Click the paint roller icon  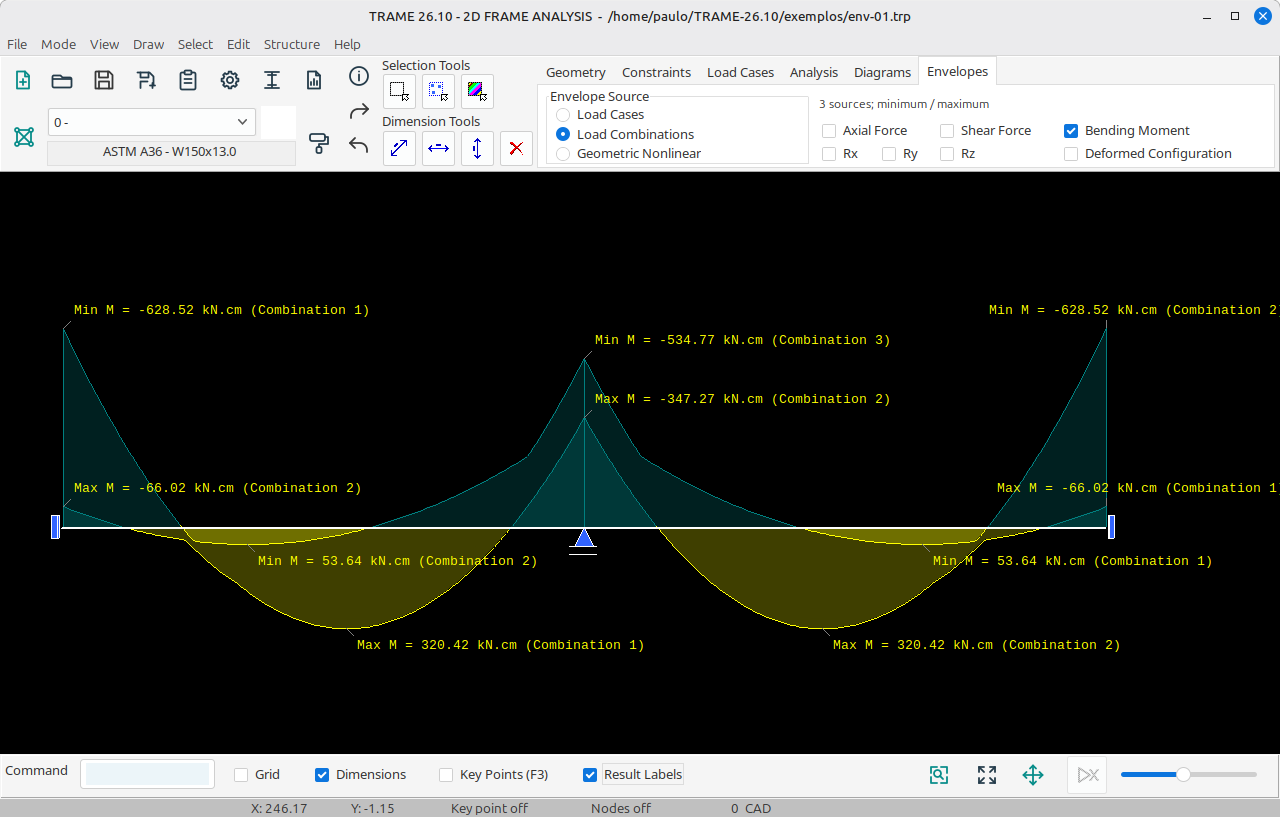tap(319, 143)
